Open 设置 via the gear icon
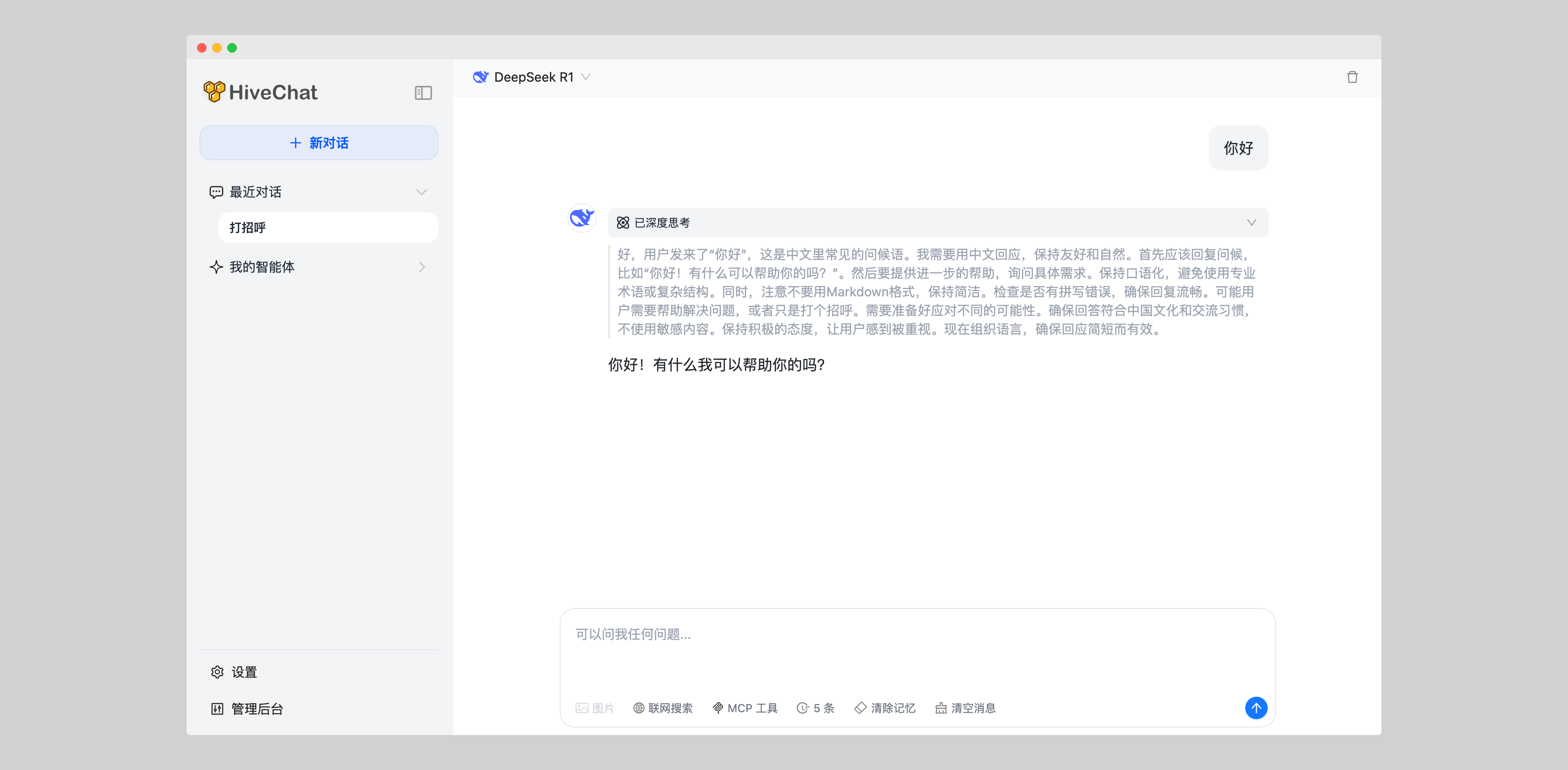Screen dimensions: 1568x770 point(217,672)
